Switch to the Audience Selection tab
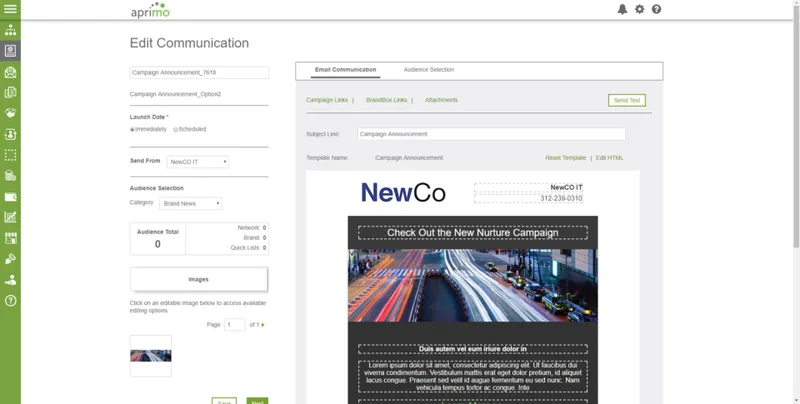This screenshot has width=800, height=404. pyautogui.click(x=429, y=70)
